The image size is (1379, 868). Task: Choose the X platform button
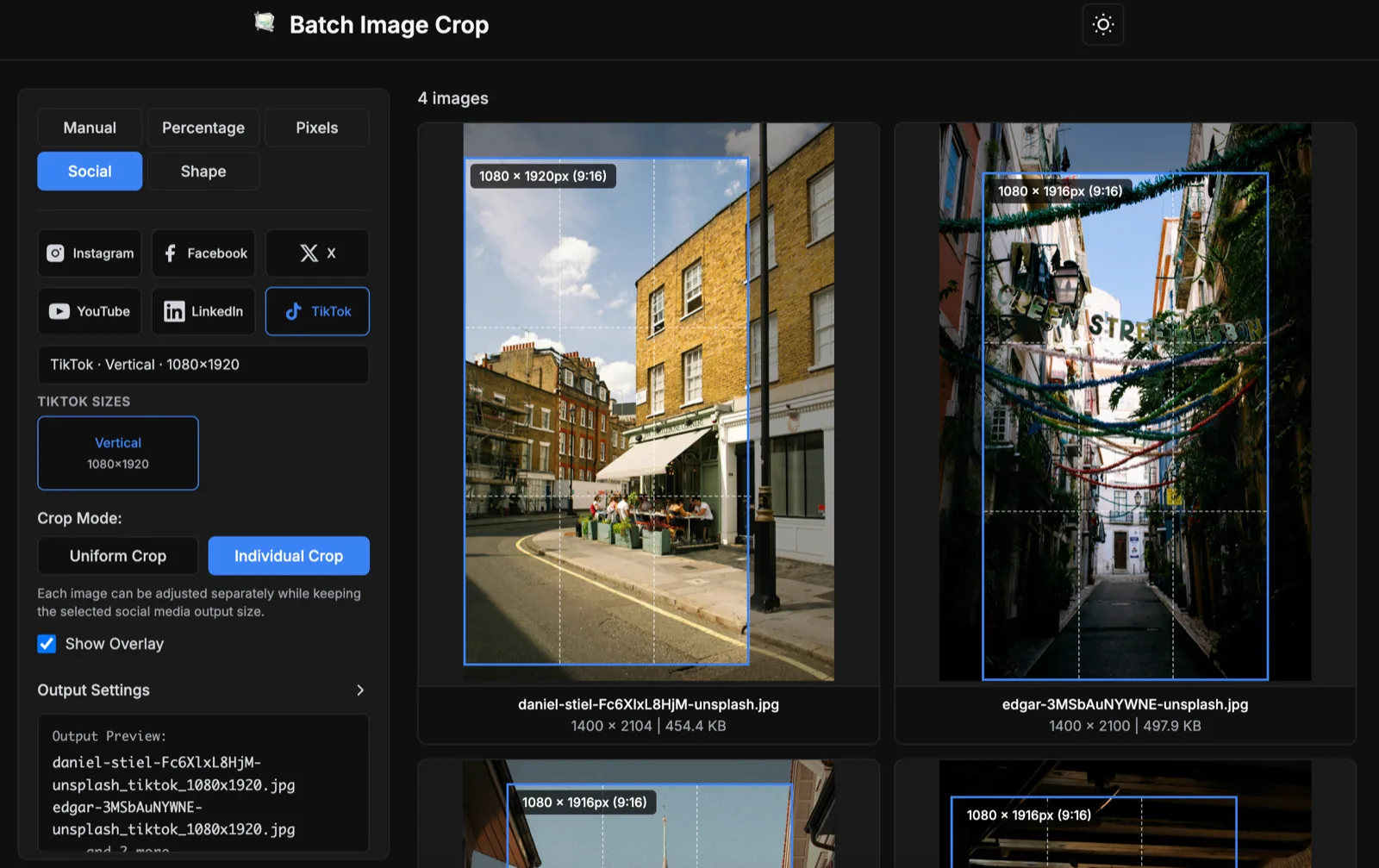(x=317, y=253)
